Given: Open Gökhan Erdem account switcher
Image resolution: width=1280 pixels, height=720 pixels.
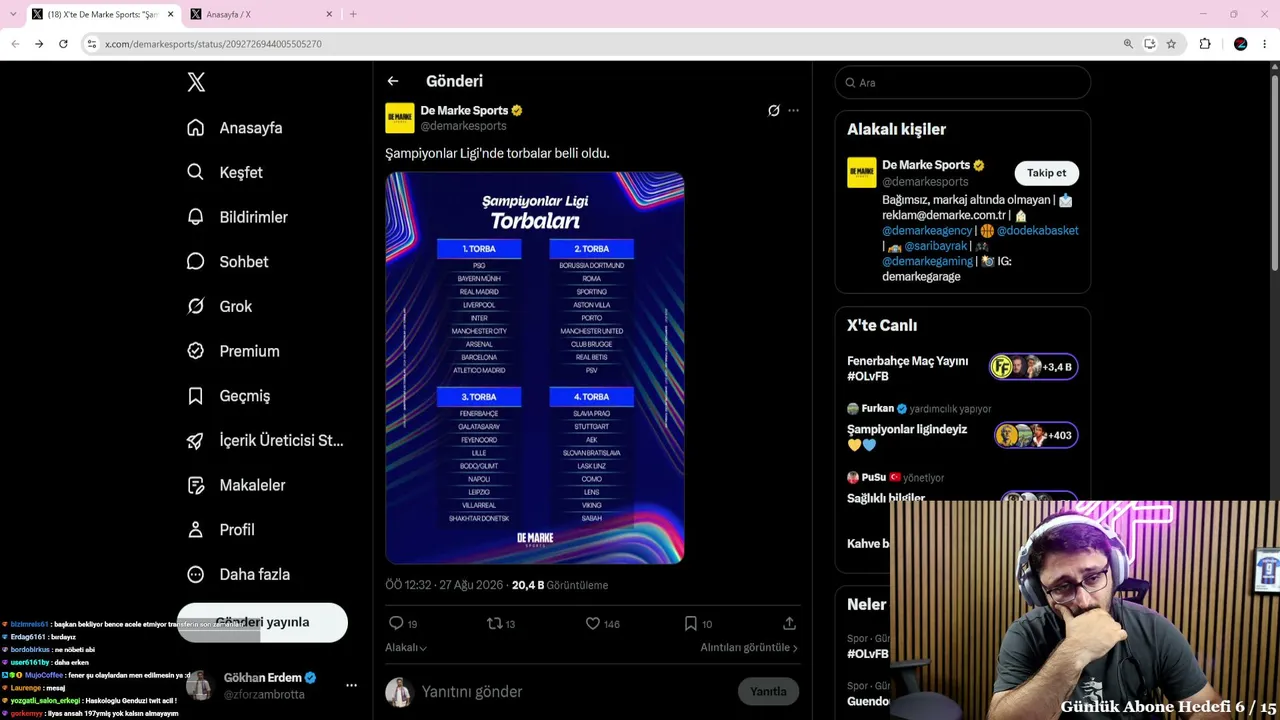Looking at the screenshot, I should [271, 685].
